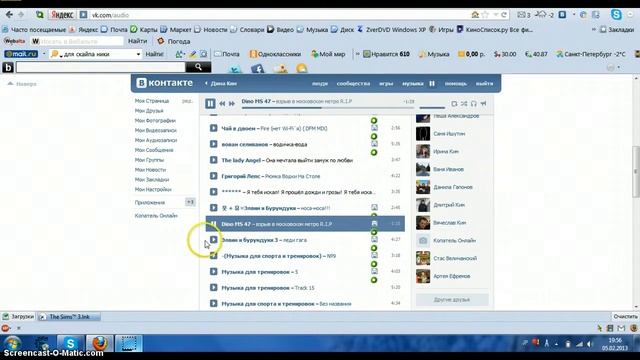Screen dimensions: 640x360
Task: Click the home icon in the address bar
Action: click(475, 15)
